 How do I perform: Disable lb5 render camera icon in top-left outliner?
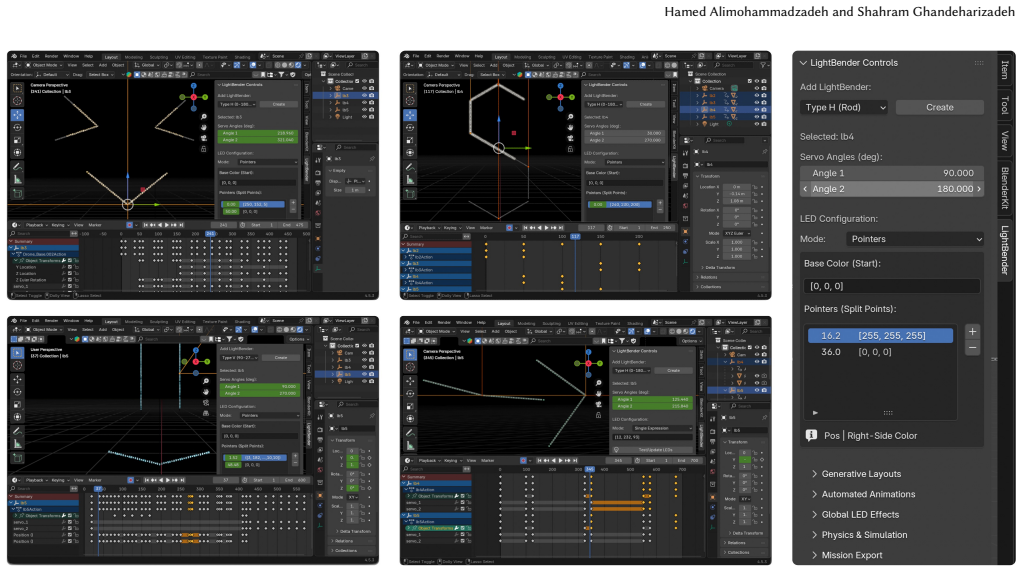click(372, 109)
